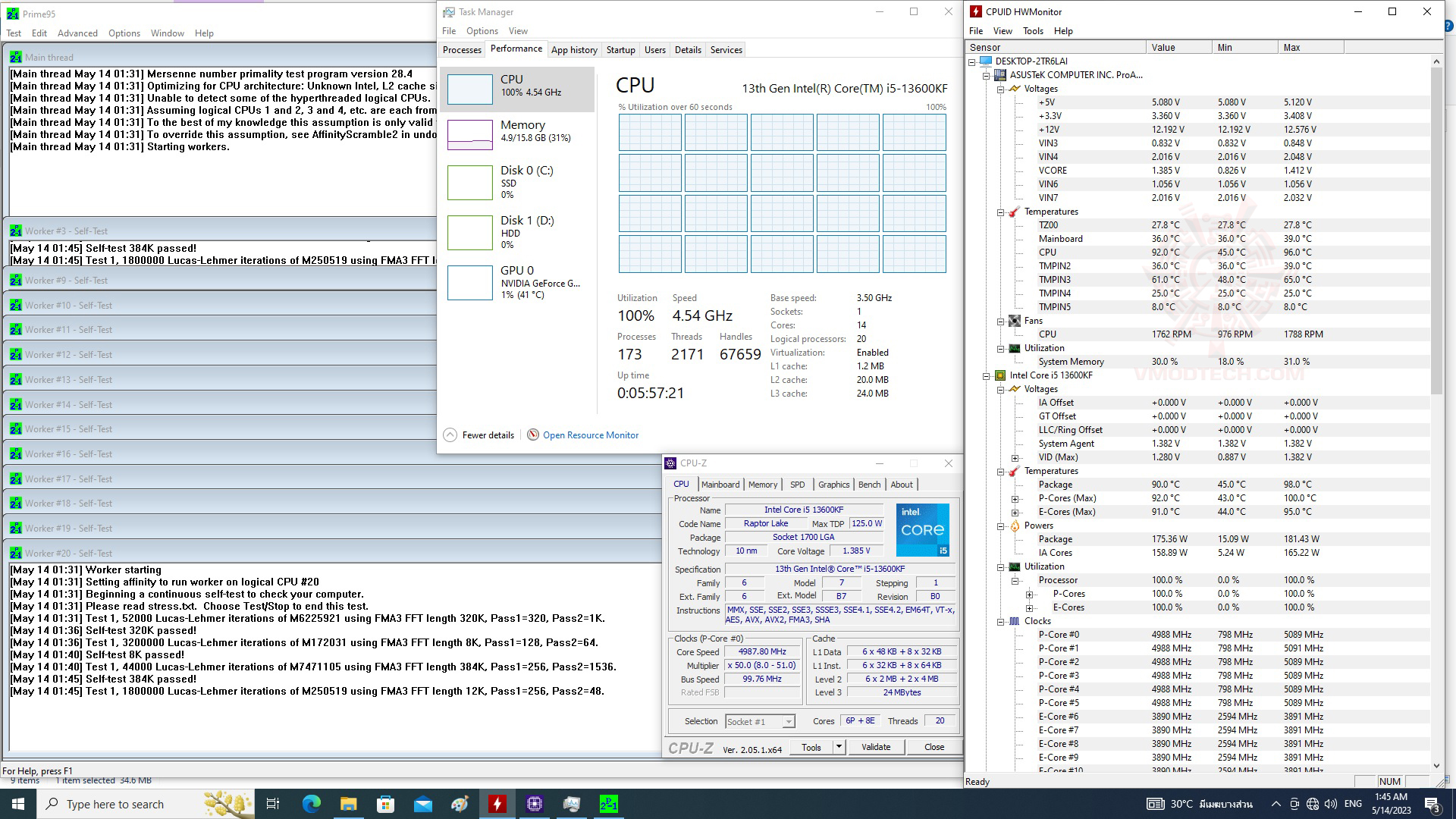This screenshot has height=819, width=1456.
Task: Select the Memory graph thumbnail
Action: (470, 135)
